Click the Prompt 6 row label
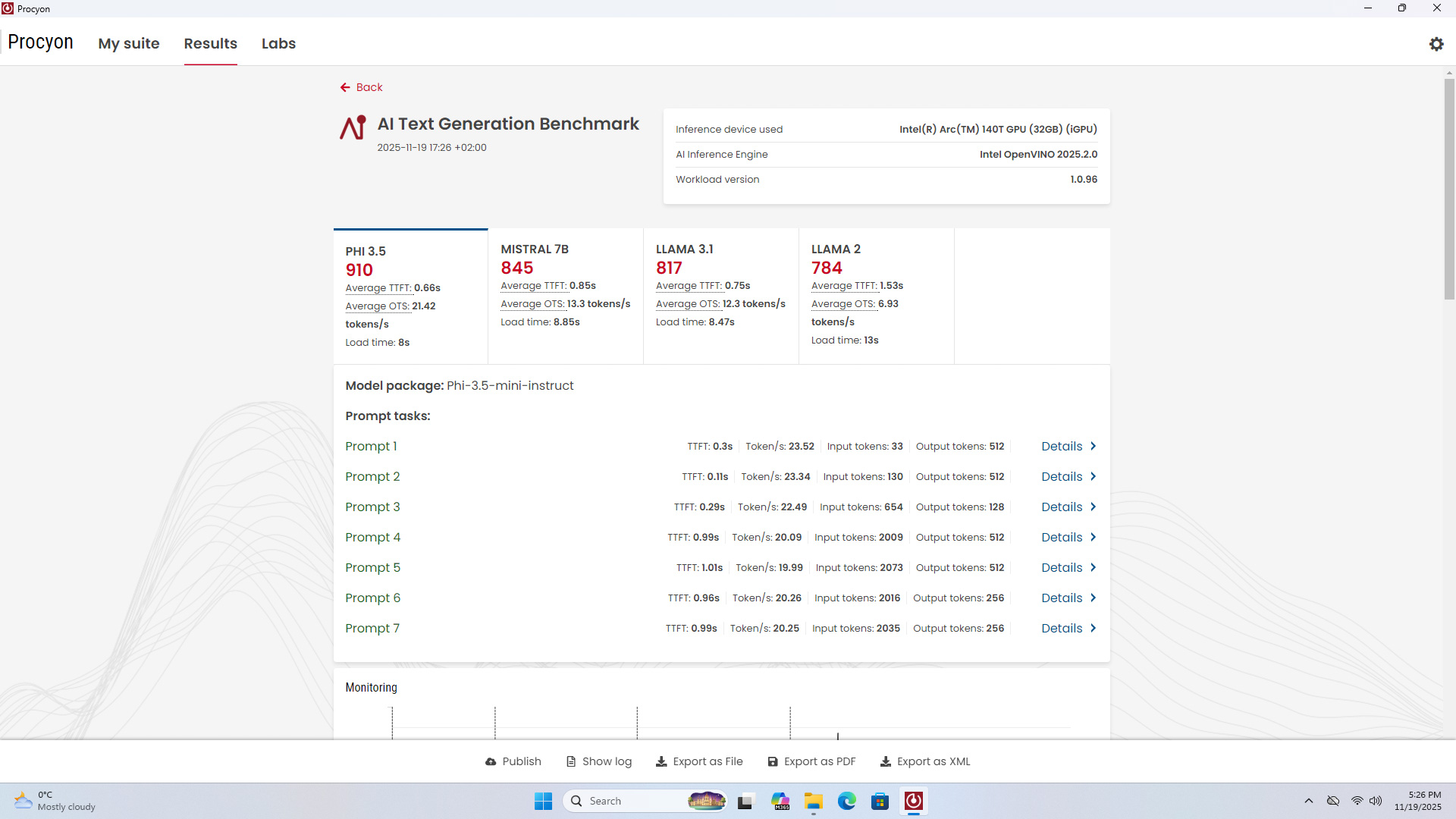Viewport: 1456px width, 819px height. click(x=372, y=598)
